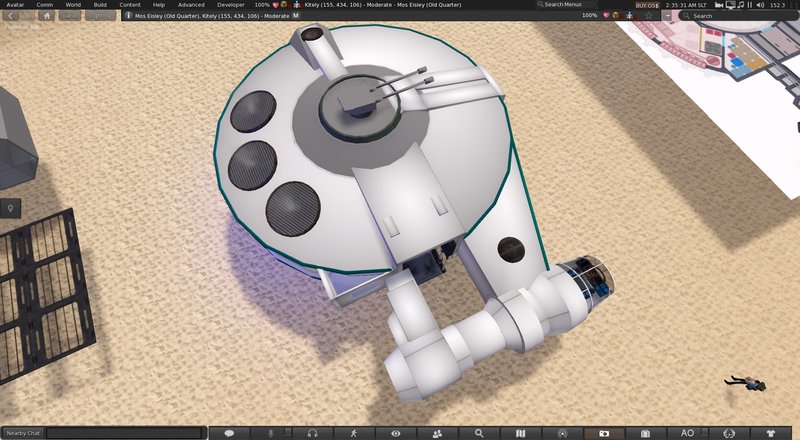The image size is (800, 440).
Task: Click the avatar face icon in toolbar
Action: [x=729, y=433]
